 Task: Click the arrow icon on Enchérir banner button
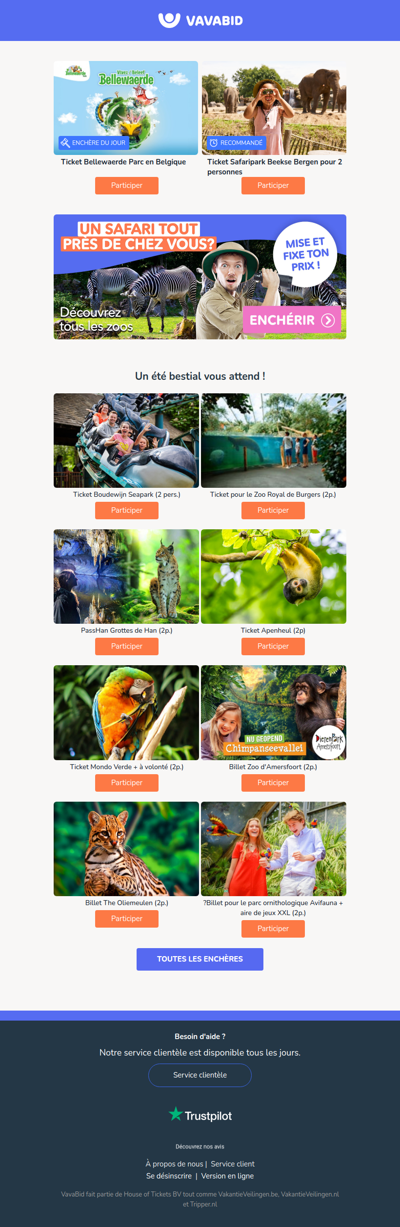coord(328,320)
